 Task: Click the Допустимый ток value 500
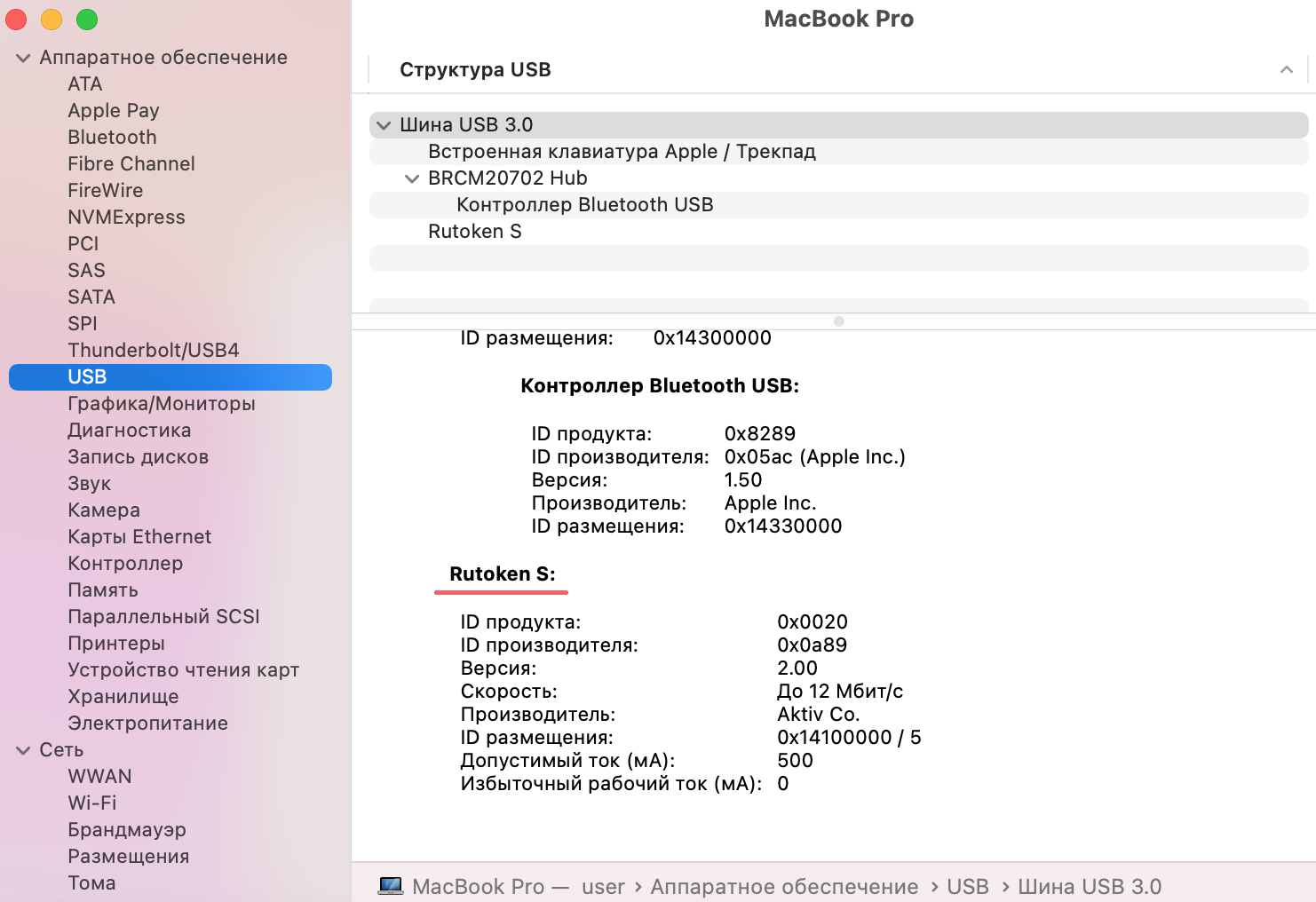coord(795,761)
